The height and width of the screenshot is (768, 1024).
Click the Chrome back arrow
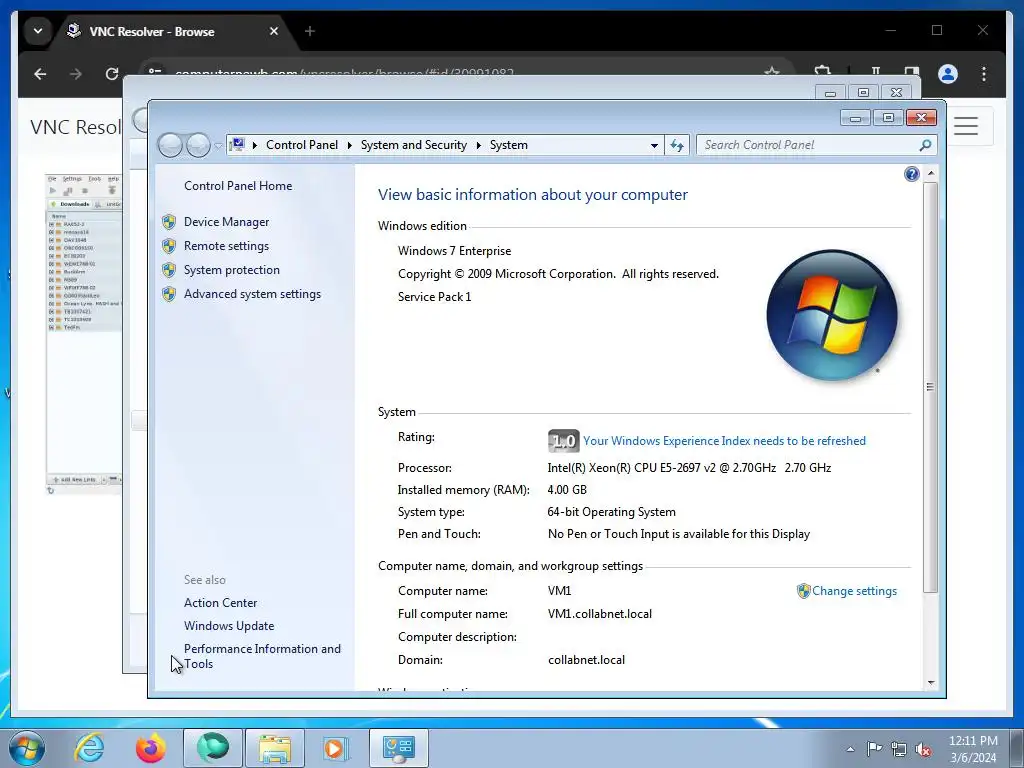(x=40, y=74)
